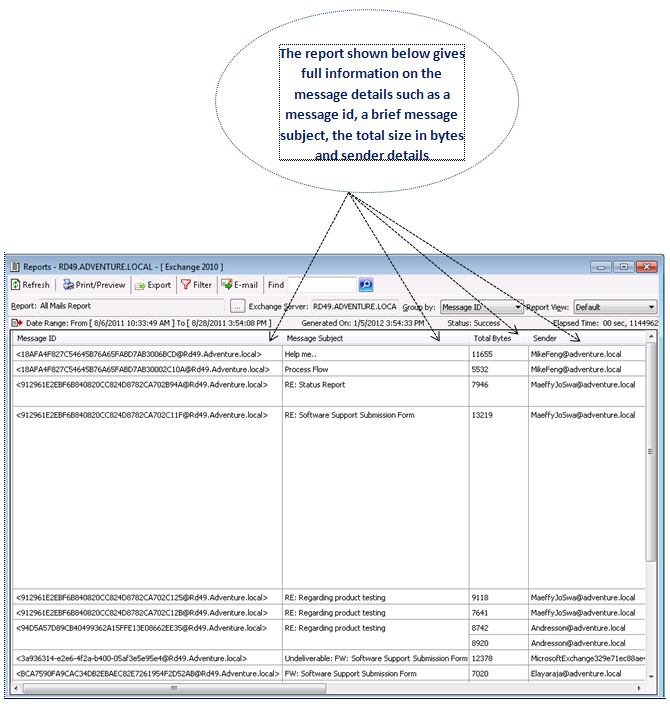
Task: Click the horizontal scrollbar right arrow
Action: click(x=639, y=688)
